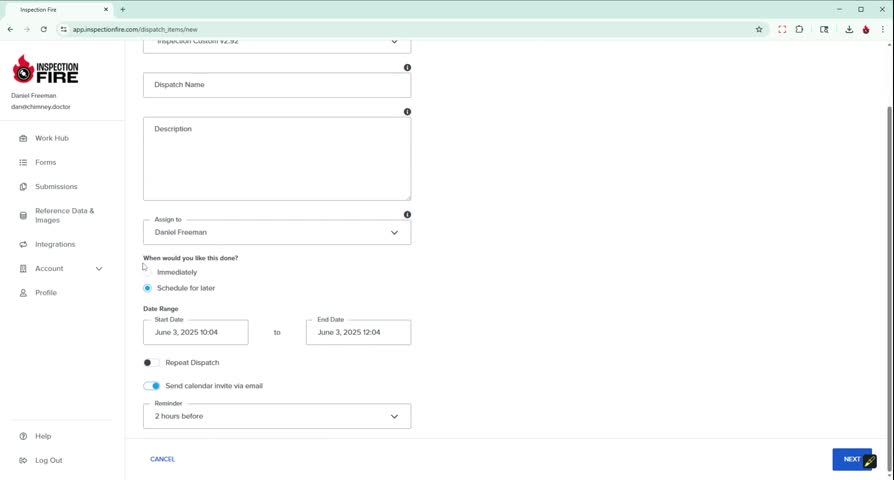Expand the Account submenu chevron
Image resolution: width=894 pixels, height=480 pixels.
(x=99, y=269)
